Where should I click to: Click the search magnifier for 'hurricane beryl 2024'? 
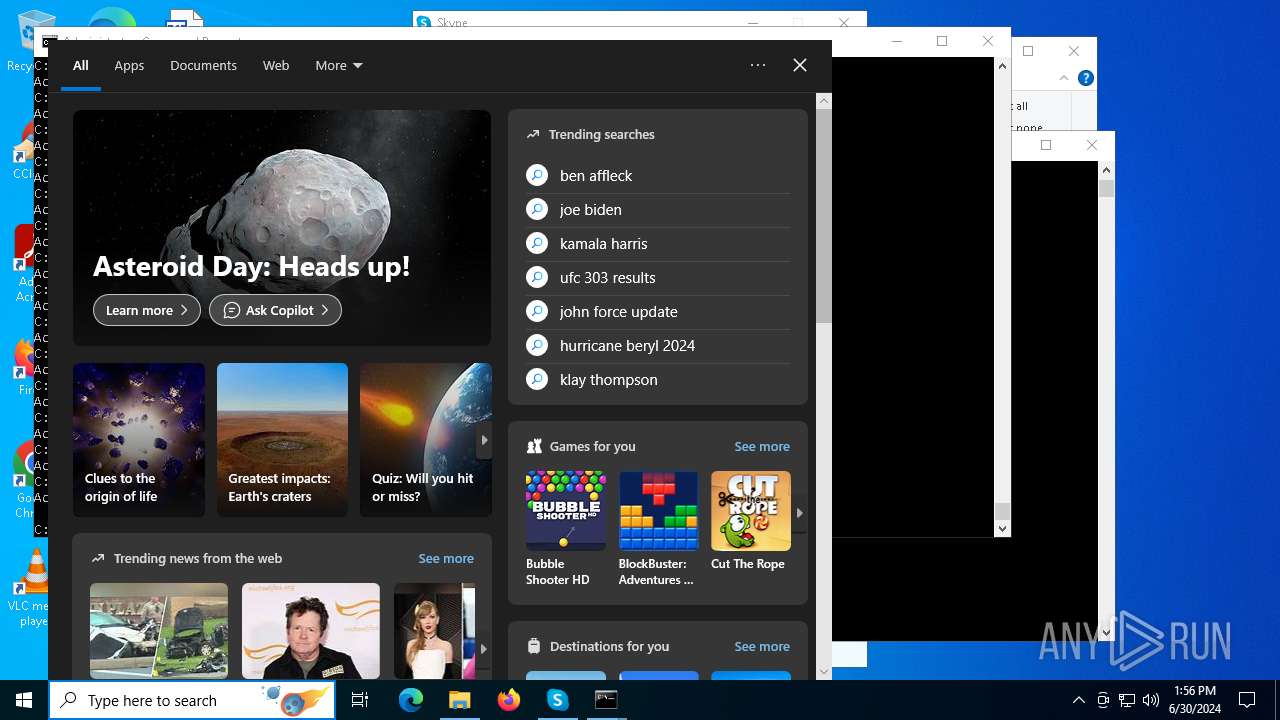[x=537, y=345]
